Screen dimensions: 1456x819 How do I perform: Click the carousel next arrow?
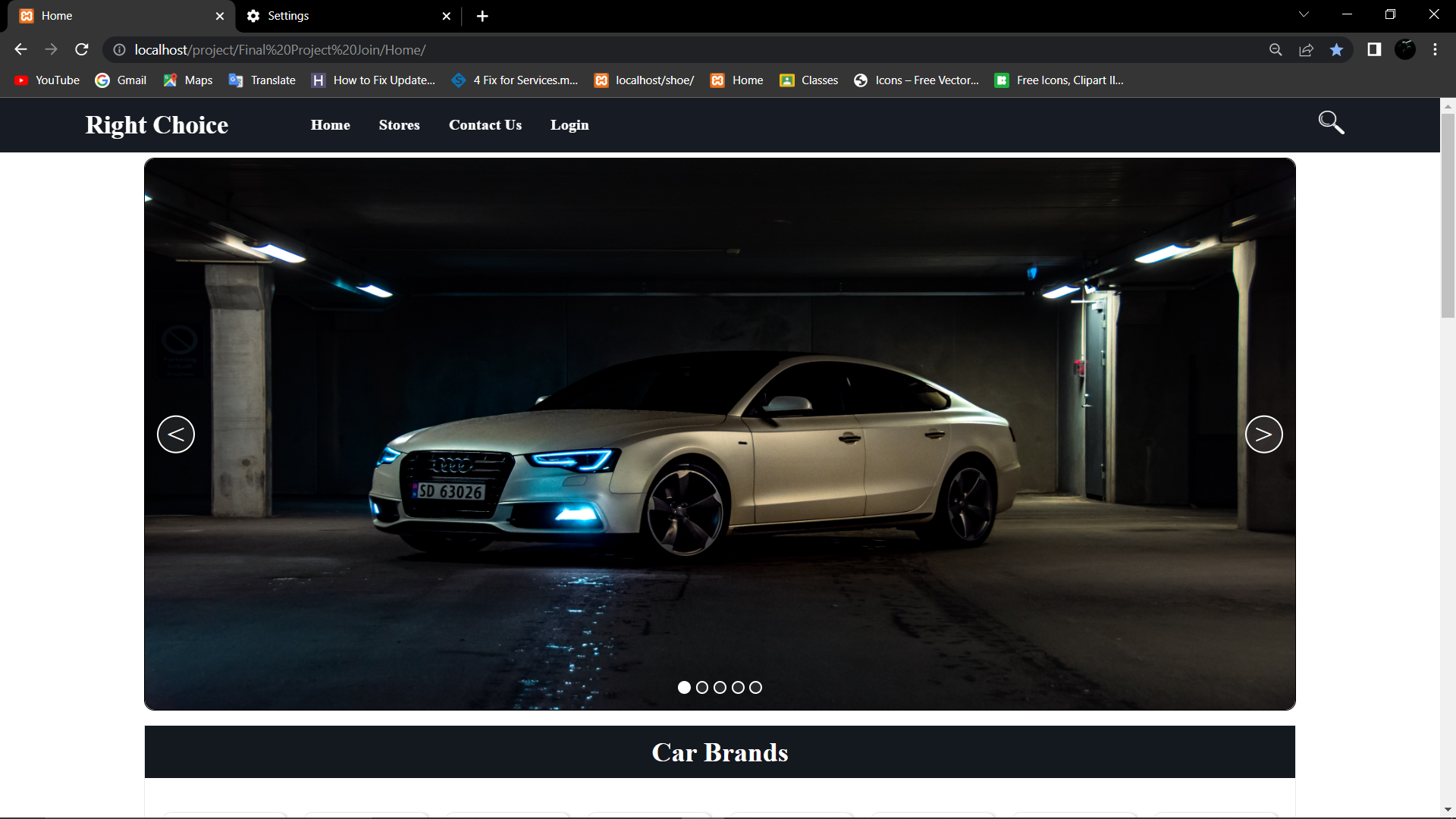pos(1263,434)
